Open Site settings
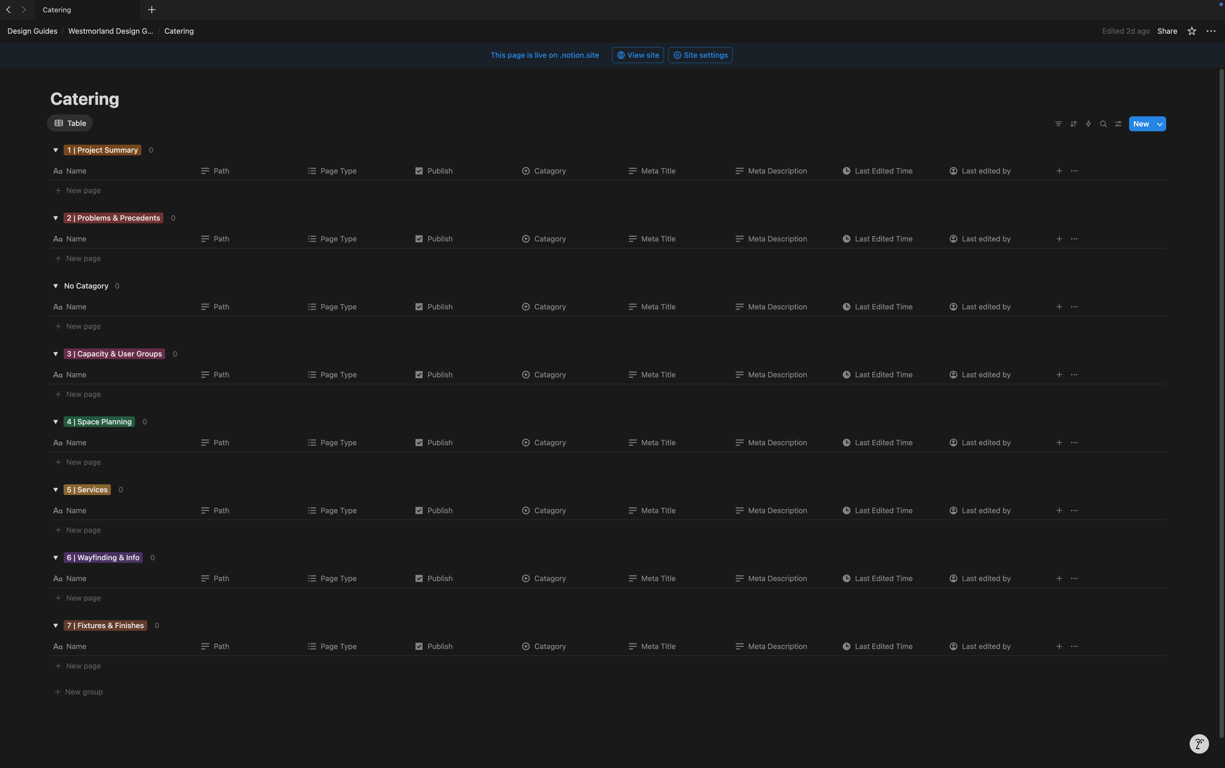This screenshot has height=768, width=1225. (700, 55)
